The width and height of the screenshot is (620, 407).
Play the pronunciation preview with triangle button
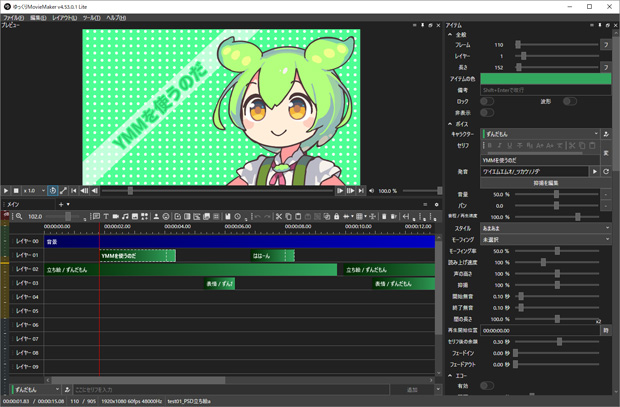click(594, 171)
